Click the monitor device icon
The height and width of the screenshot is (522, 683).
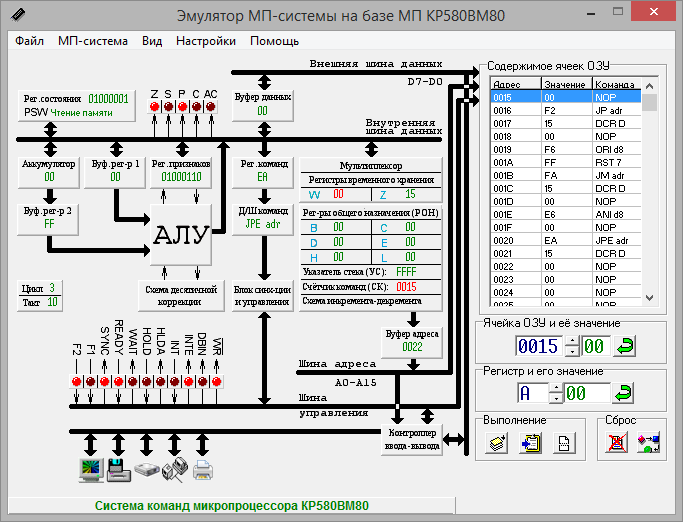point(91,470)
